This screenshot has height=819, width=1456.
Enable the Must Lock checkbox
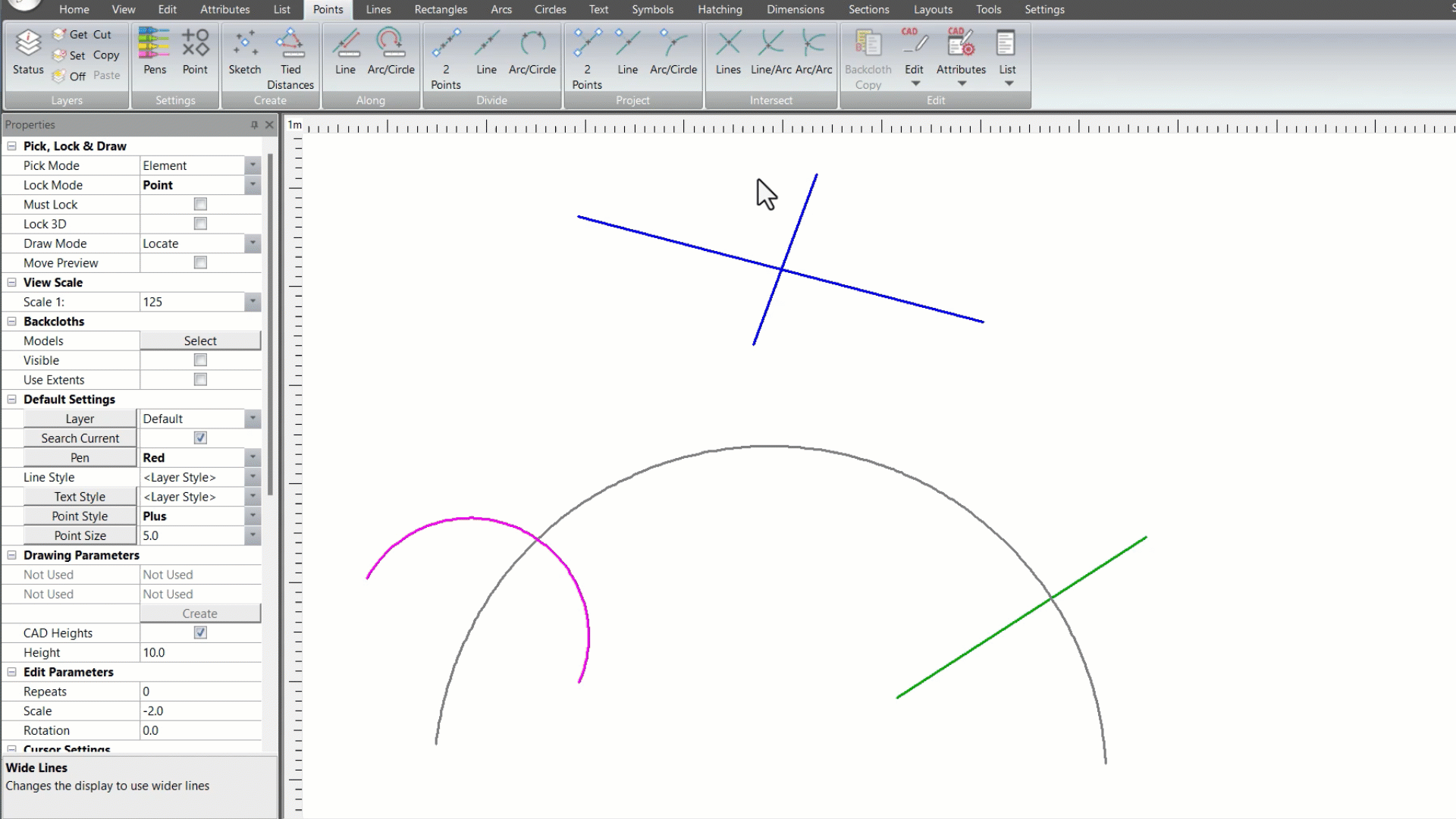click(200, 204)
